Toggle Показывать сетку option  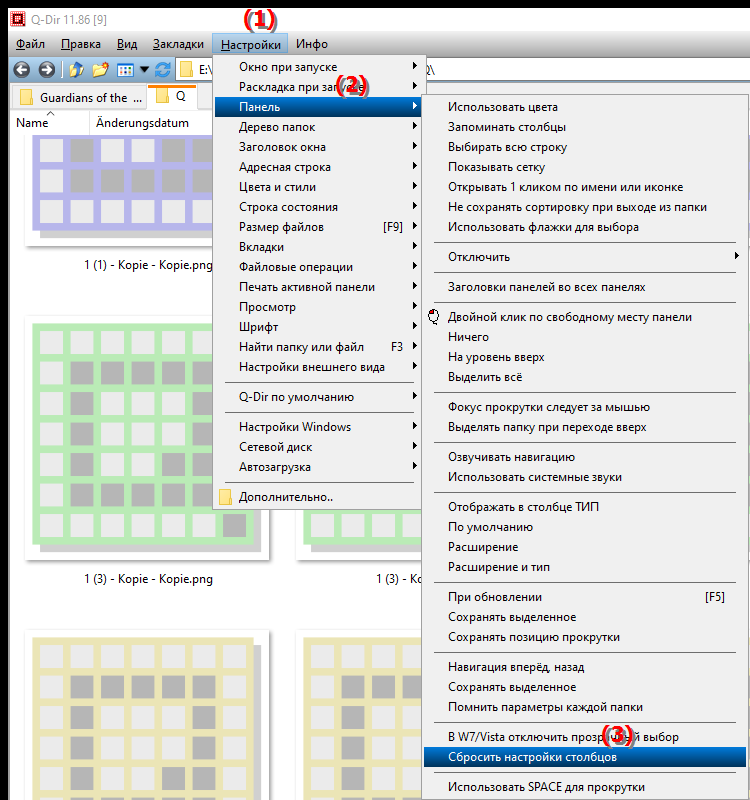tap(496, 167)
